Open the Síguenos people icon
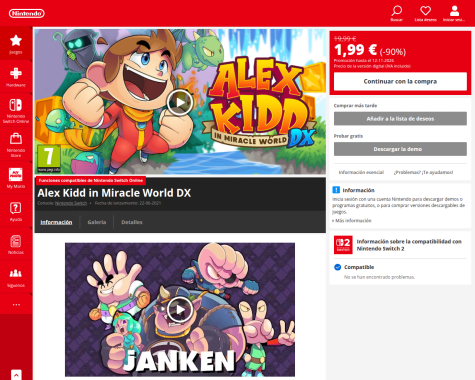 [16, 274]
